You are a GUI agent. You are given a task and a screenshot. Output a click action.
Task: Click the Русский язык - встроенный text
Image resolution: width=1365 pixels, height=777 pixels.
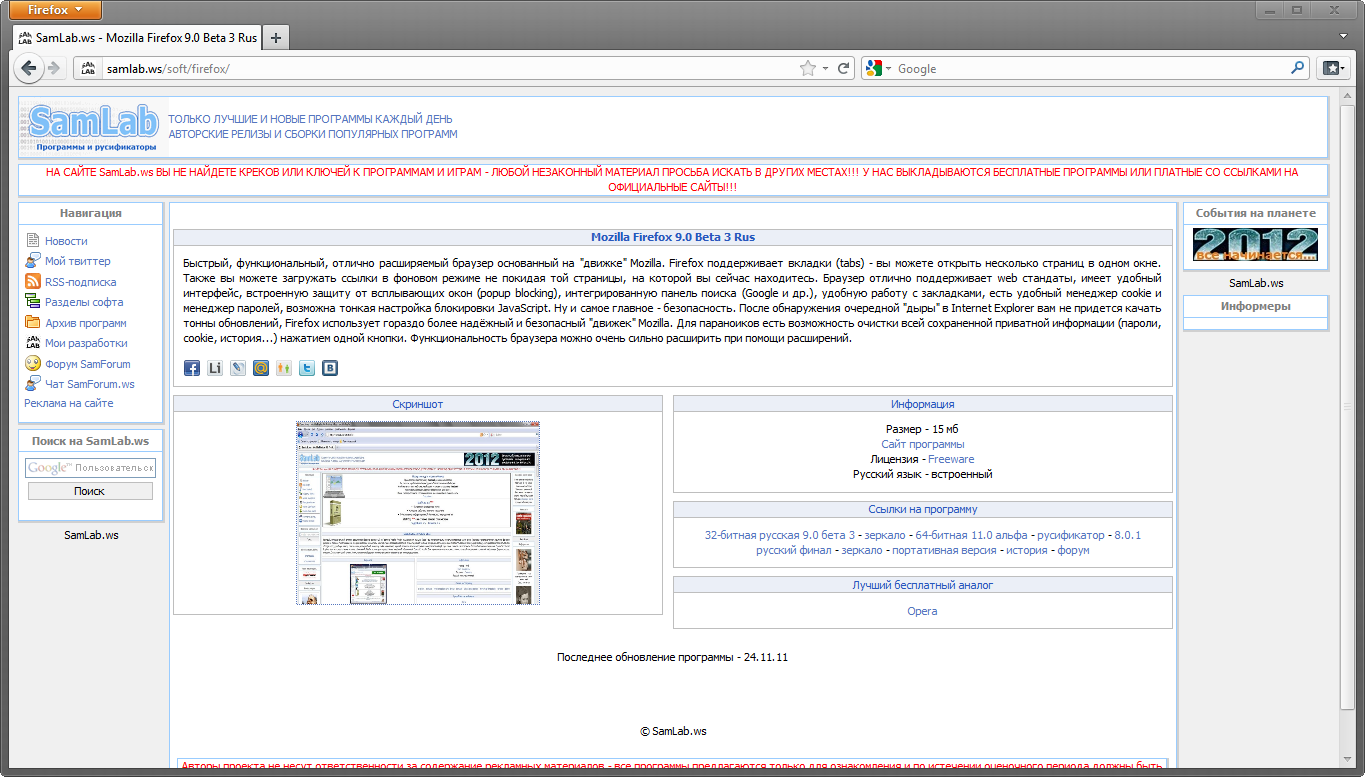click(x=923, y=474)
